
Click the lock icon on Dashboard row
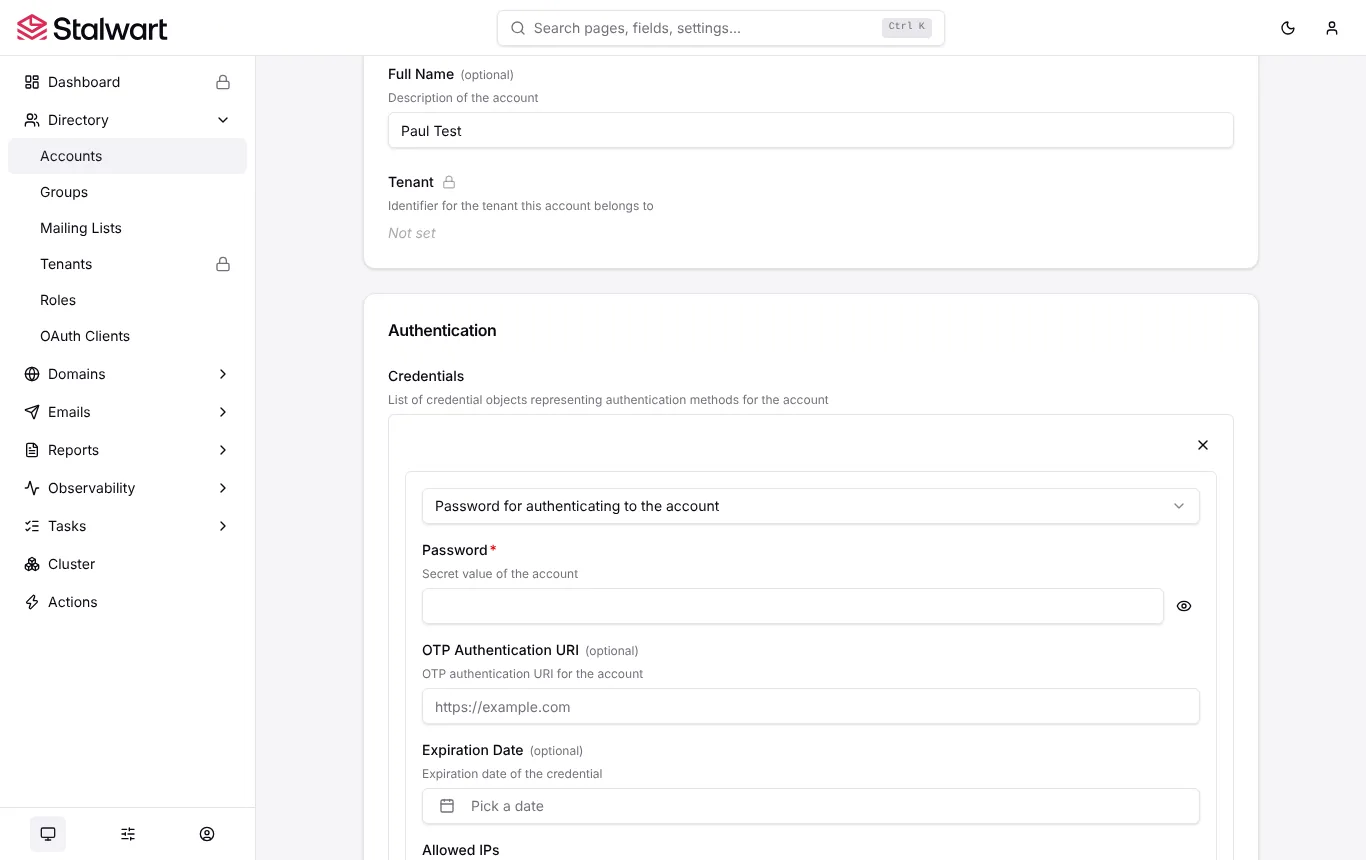point(223,82)
